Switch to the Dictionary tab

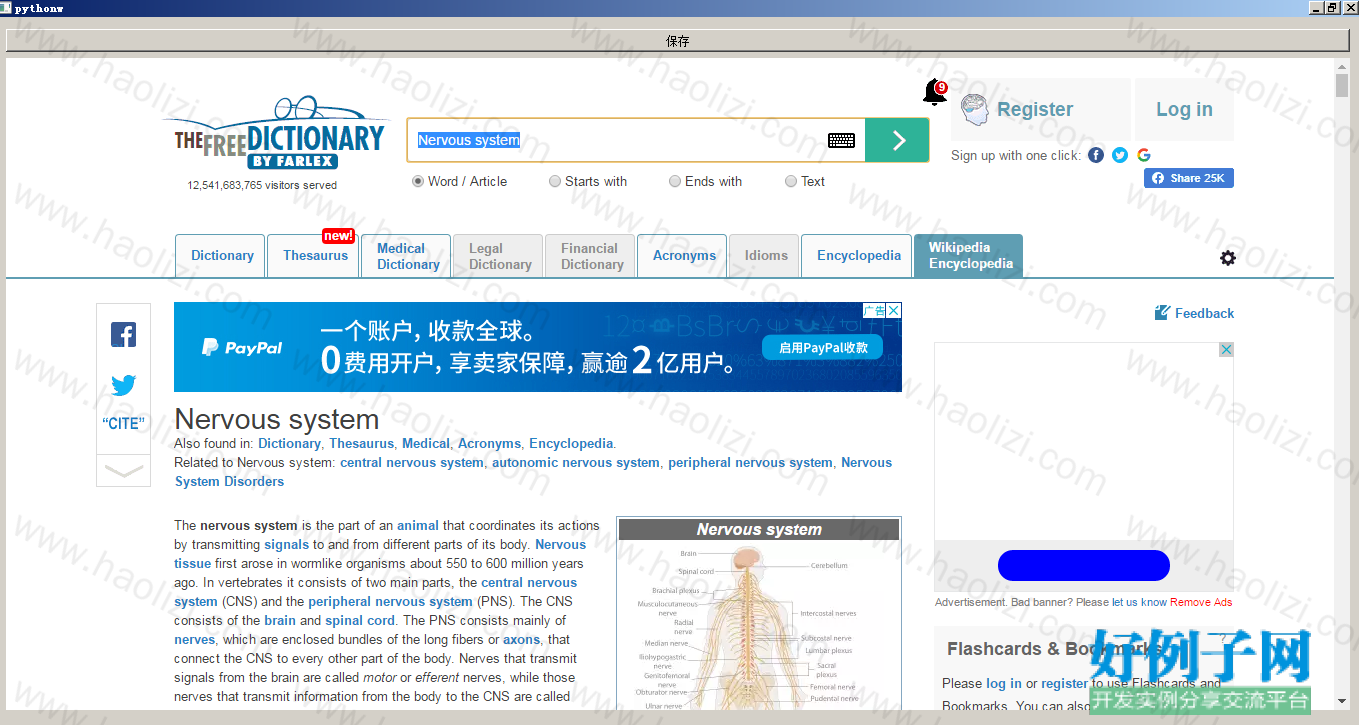point(221,256)
